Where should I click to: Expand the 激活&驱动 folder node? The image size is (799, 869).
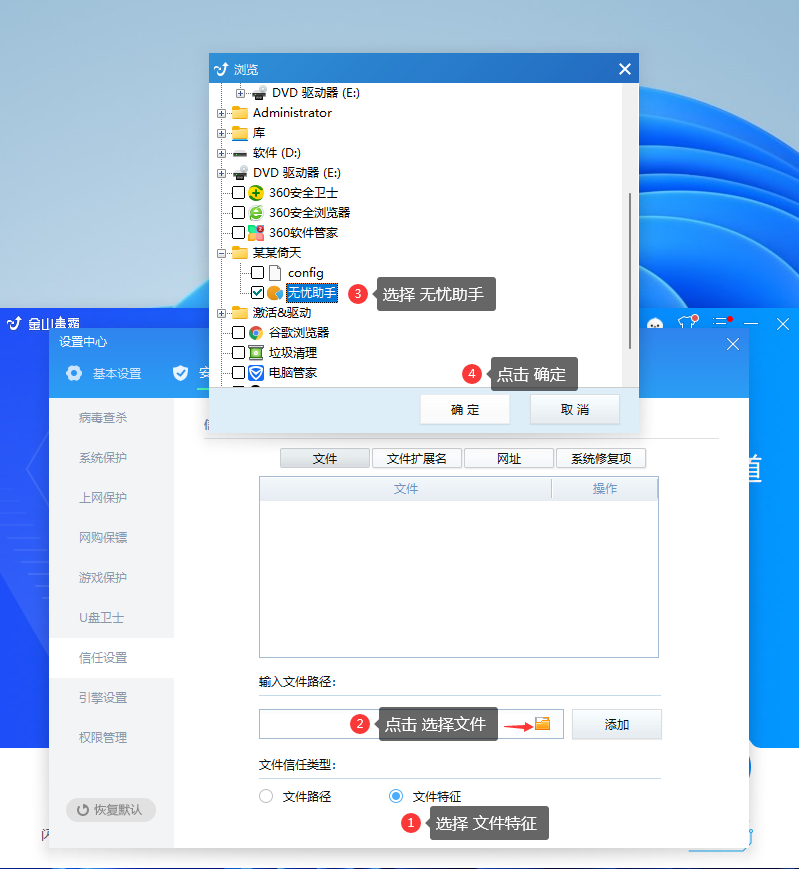tap(221, 313)
